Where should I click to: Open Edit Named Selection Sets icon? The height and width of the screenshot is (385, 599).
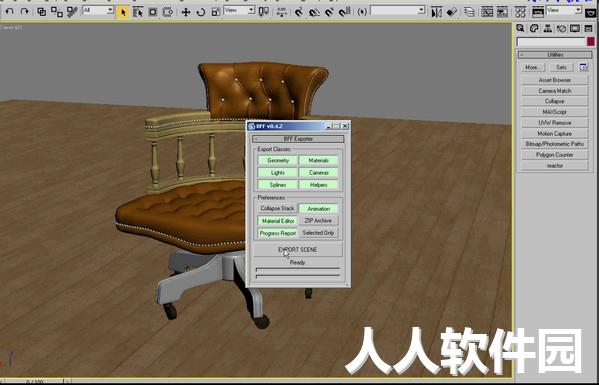coord(362,12)
